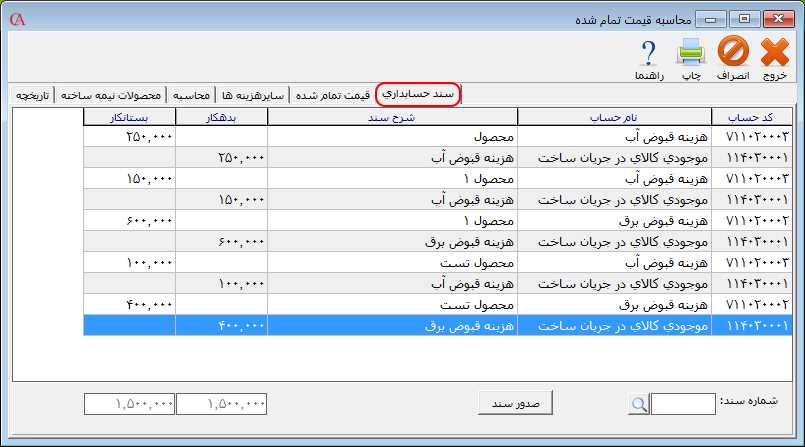
Task: Click the بستانکار cell 150,000
Action: (x=129, y=179)
